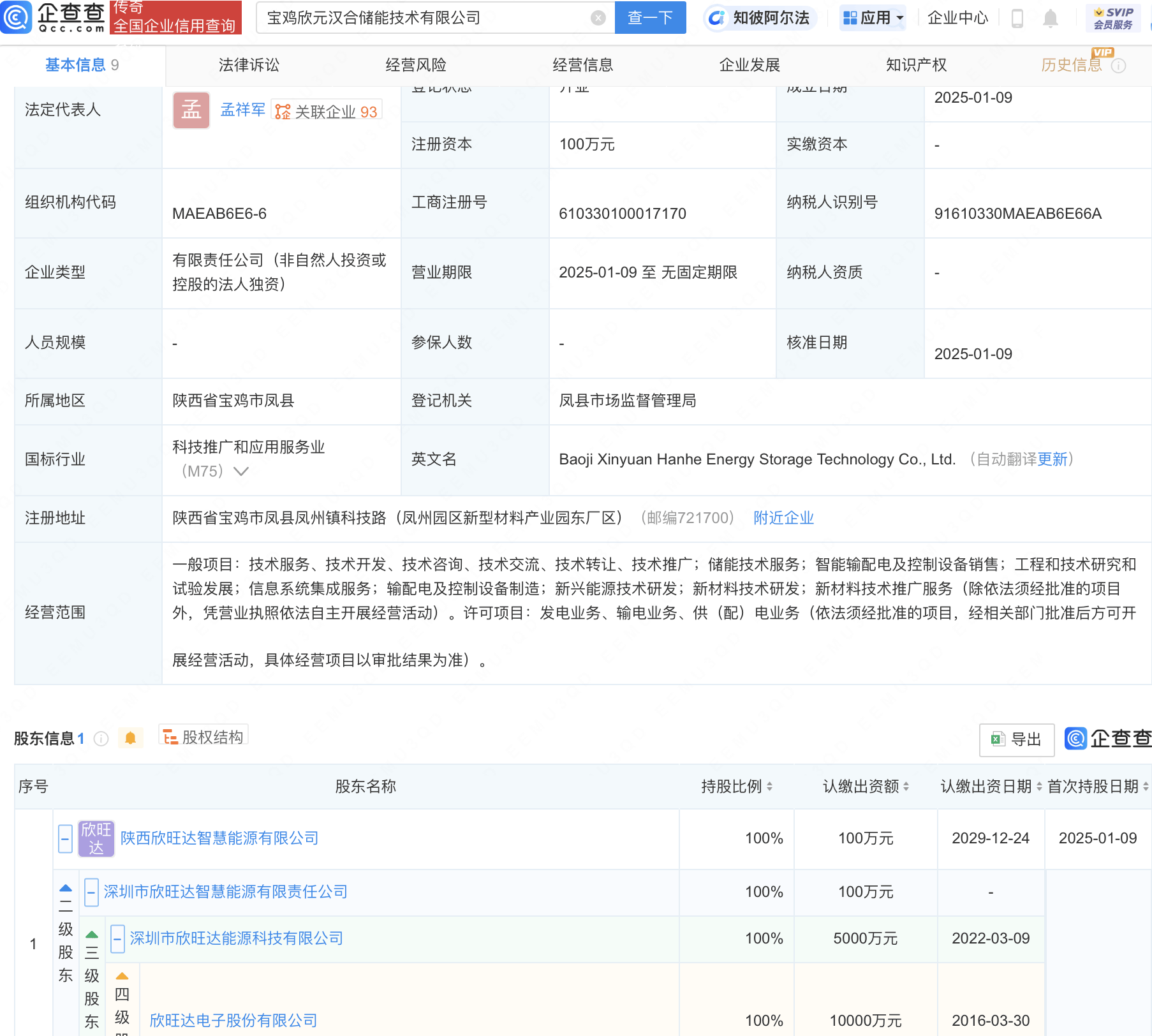Viewport: 1152px width, 1036px height.
Task: Click the 营业期限 value 2025-01-09 至 无固定期限
Action: [x=648, y=272]
